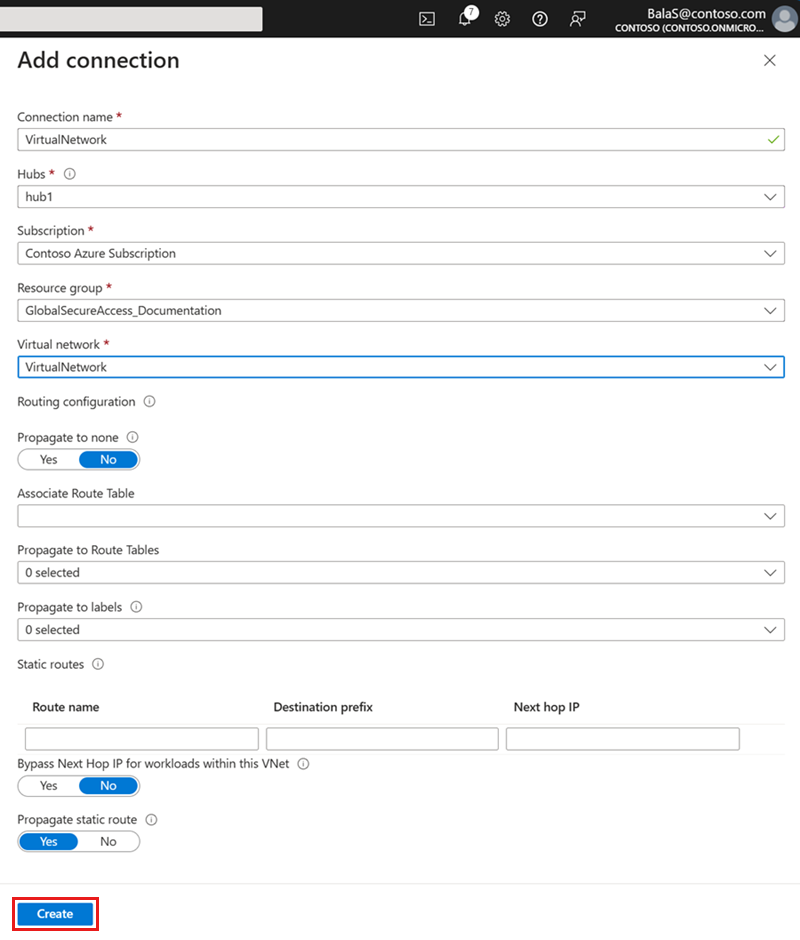Click info icon beside Static routes

click(x=98, y=664)
